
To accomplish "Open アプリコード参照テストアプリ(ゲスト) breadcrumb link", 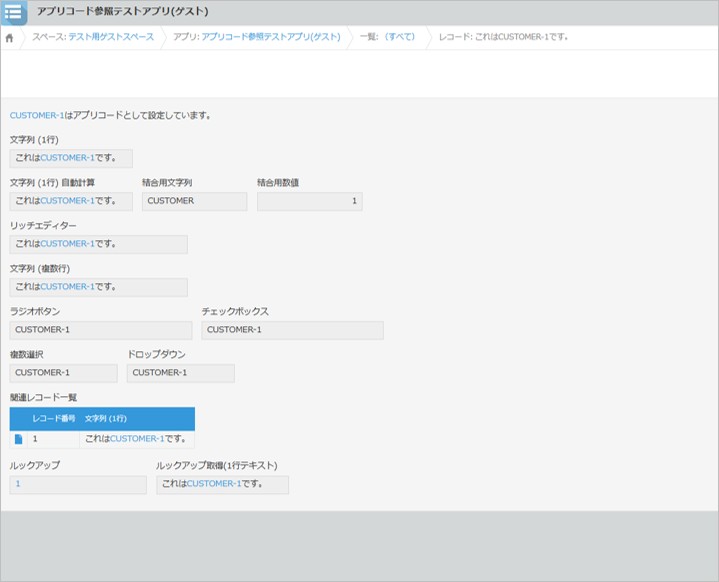I will tap(271, 37).
